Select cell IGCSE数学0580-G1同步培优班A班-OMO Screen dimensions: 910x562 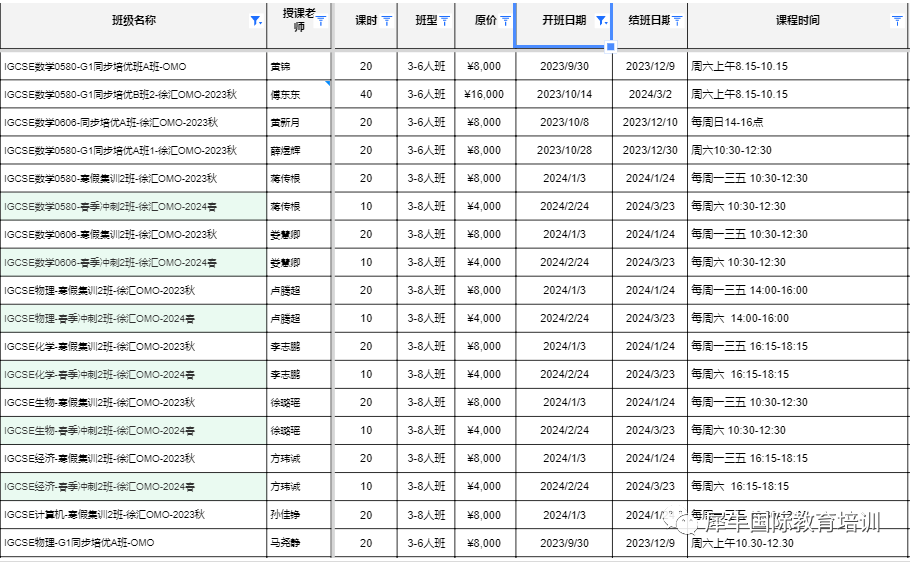133,66
